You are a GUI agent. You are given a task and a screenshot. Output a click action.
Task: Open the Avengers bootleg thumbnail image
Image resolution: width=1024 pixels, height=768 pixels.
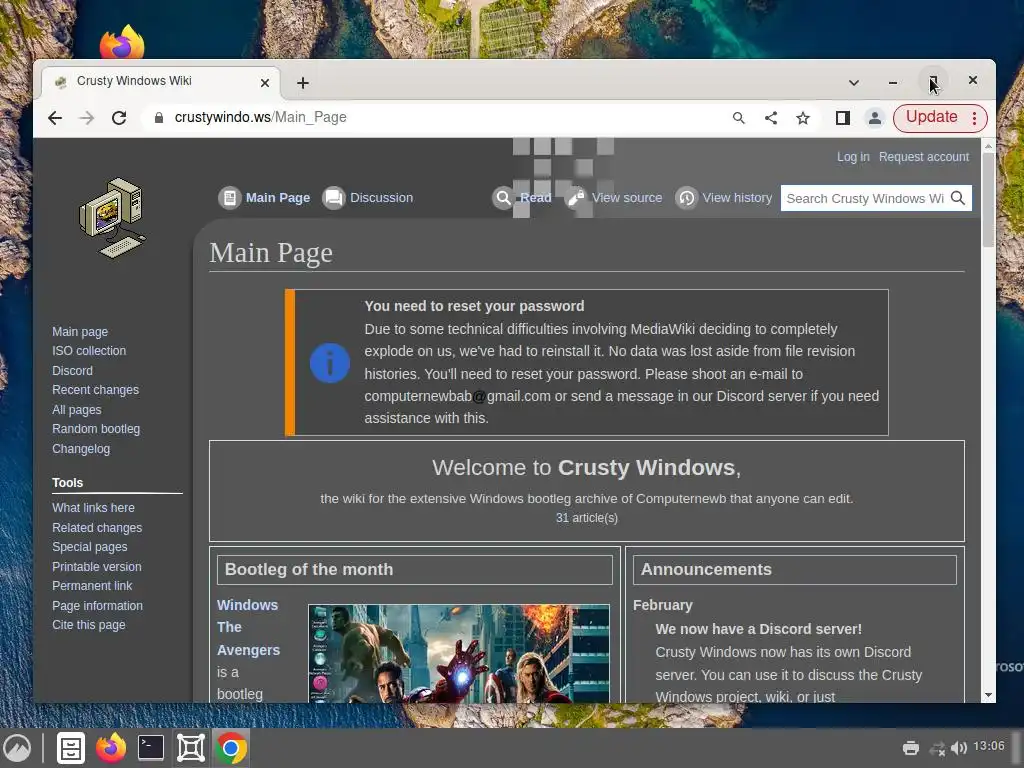[x=458, y=654]
